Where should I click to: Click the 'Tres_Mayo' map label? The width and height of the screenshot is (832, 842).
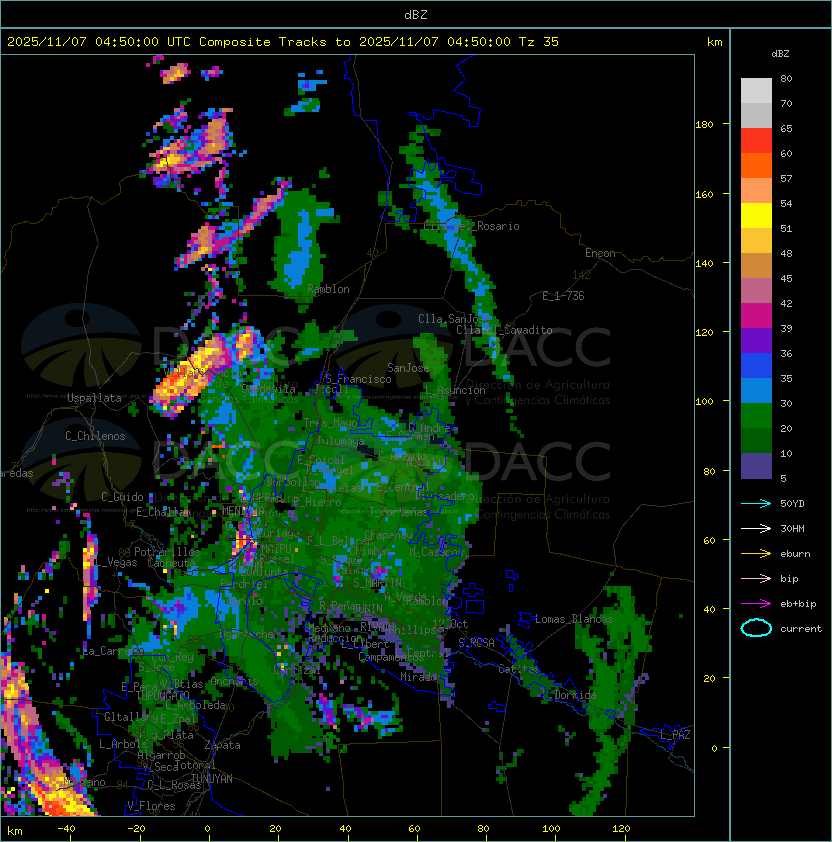coord(330,423)
